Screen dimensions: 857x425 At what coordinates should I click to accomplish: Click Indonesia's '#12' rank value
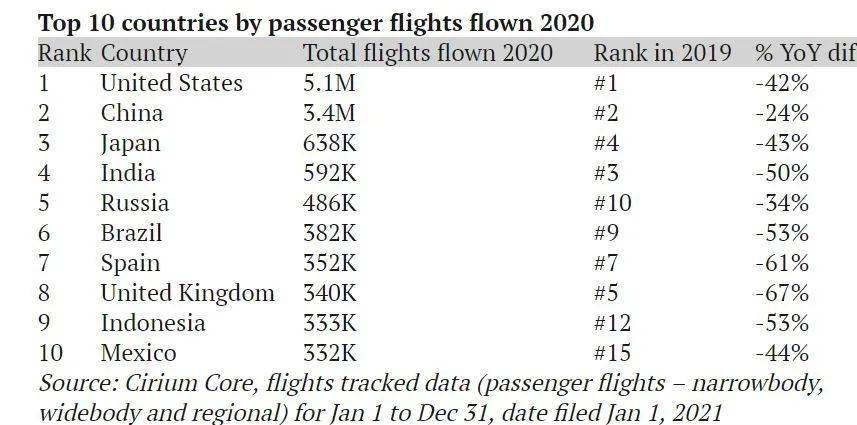[x=613, y=323]
